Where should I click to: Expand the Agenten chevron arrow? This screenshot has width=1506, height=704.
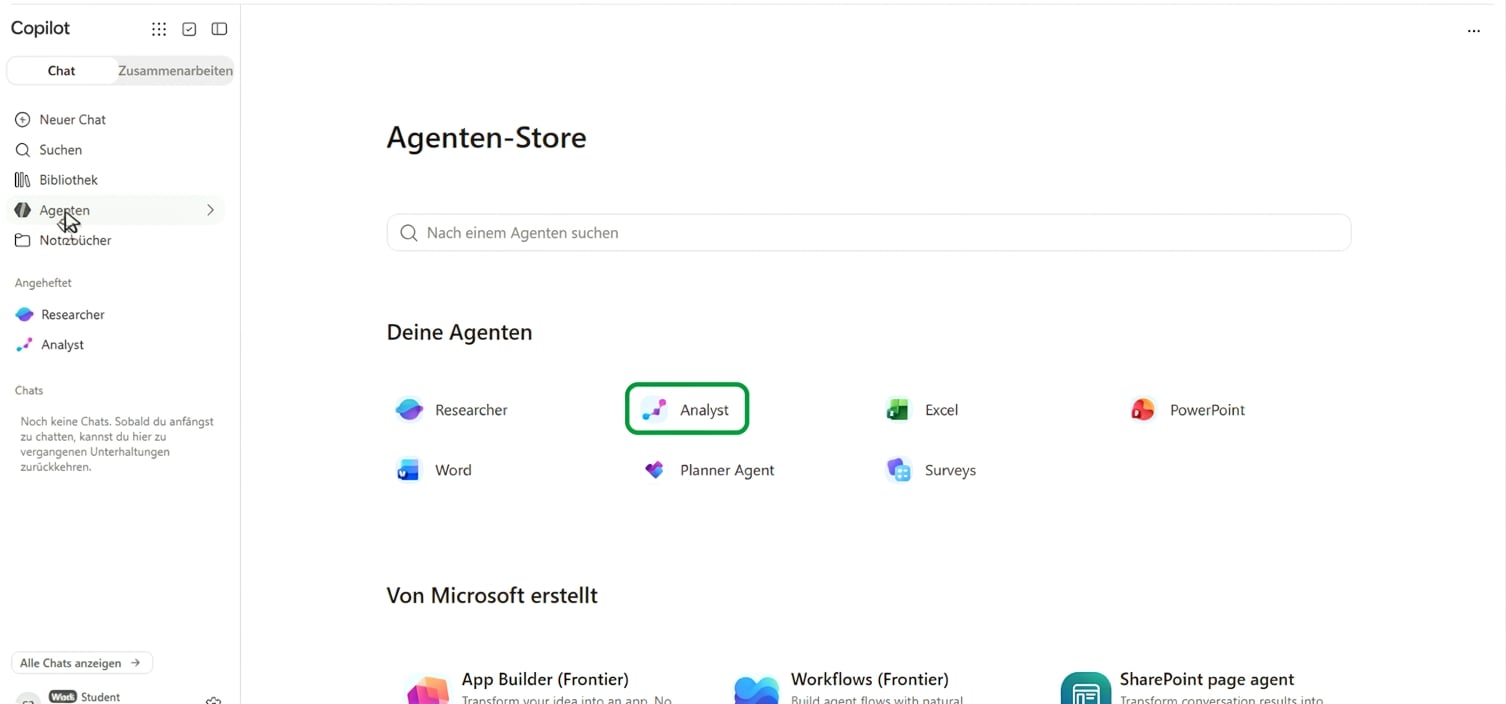210,210
